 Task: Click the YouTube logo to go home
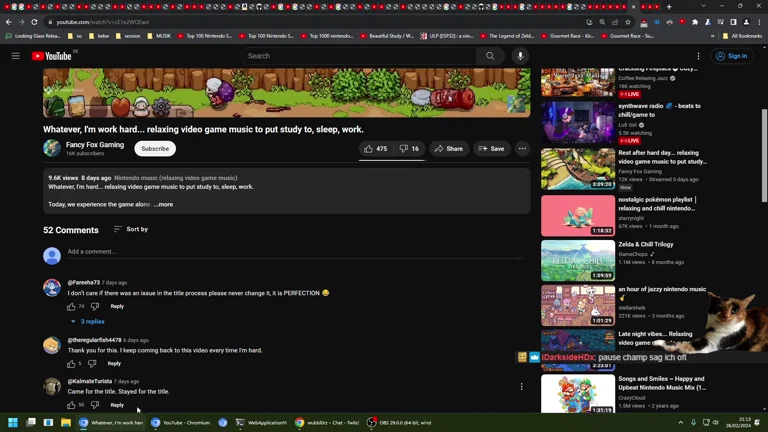[52, 56]
